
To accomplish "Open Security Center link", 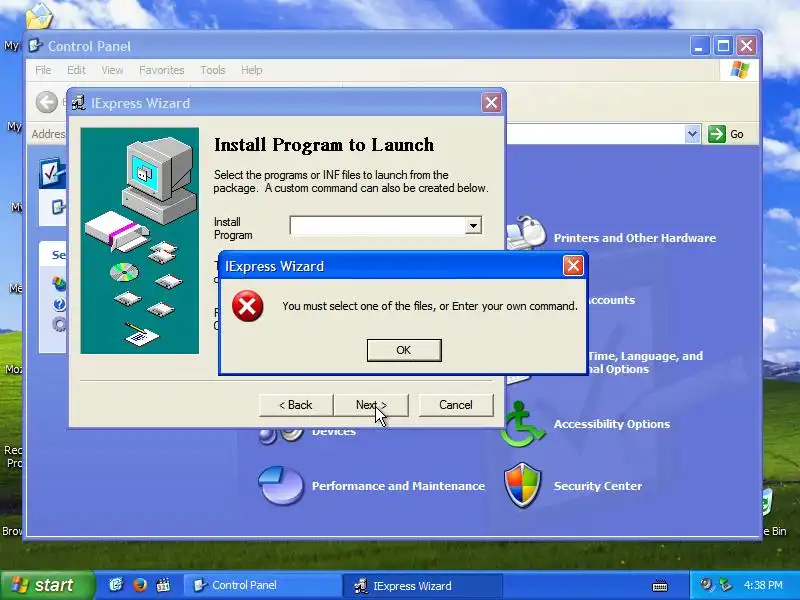I will (x=597, y=486).
